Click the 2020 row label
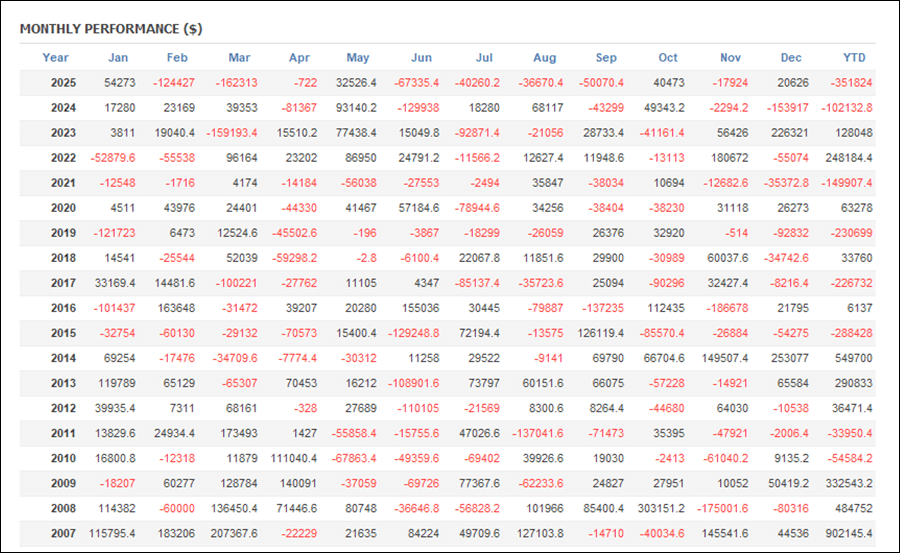Screen dimensions: 900x553 click(x=62, y=207)
